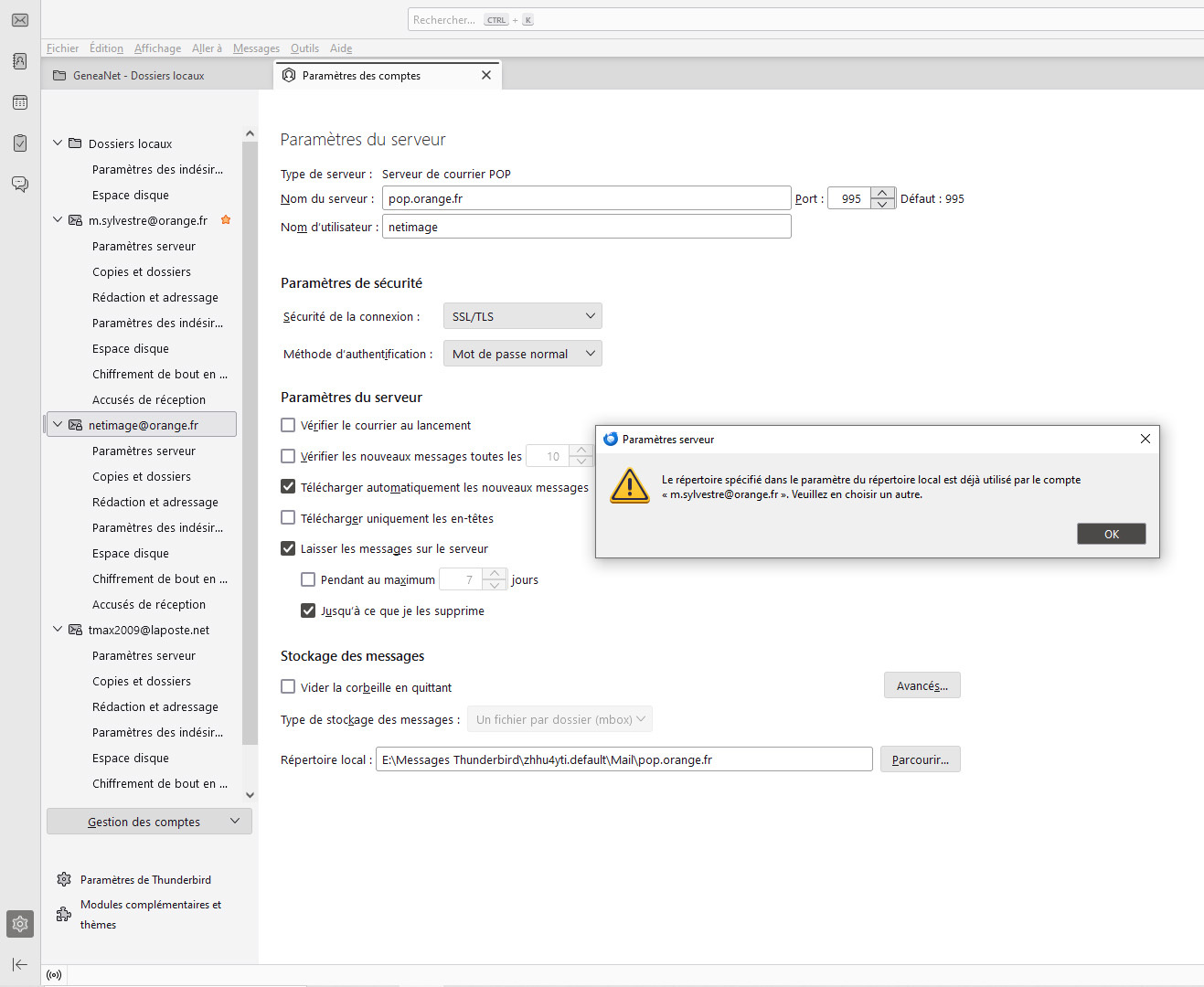Click the Rechercher search box
Image resolution: width=1204 pixels, height=987 pixels.
pyautogui.click(x=804, y=20)
